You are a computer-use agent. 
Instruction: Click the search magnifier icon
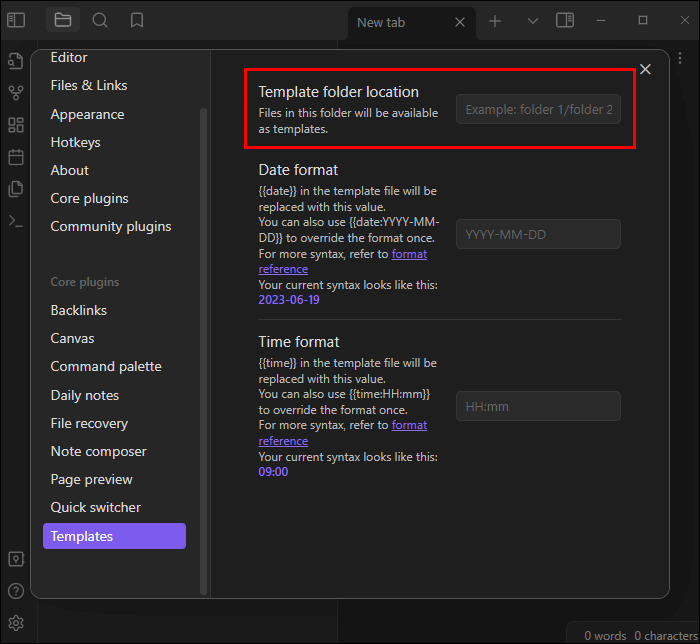pyautogui.click(x=100, y=20)
